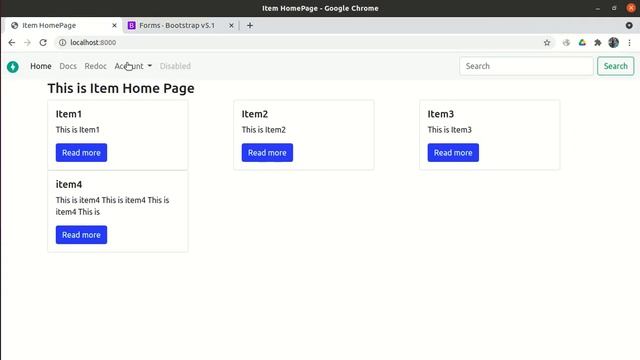This screenshot has height=360, width=640.
Task: Close the Forms Bootstrap v5.1 tab
Action: pyautogui.click(x=231, y=25)
